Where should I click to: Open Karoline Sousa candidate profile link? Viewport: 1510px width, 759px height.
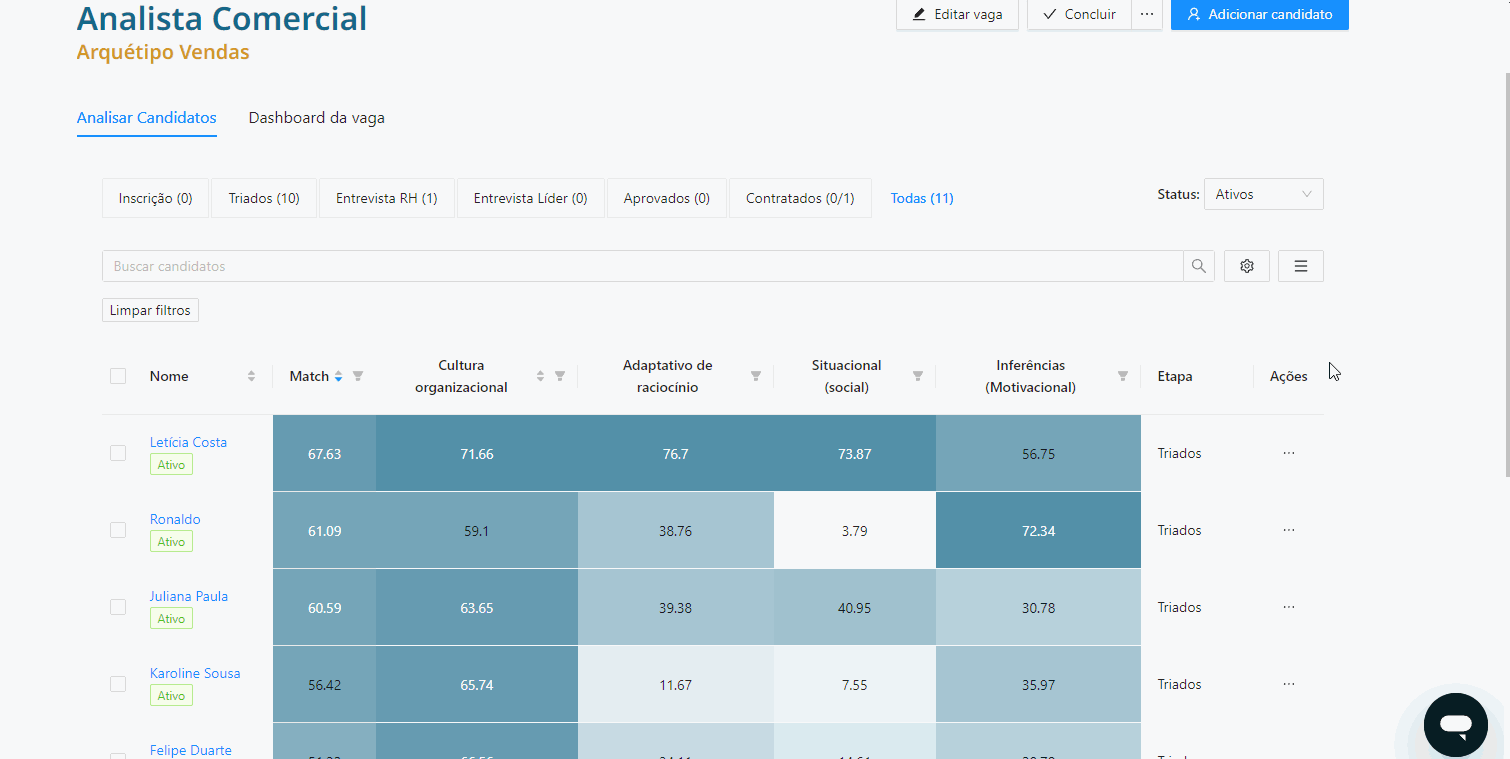point(195,673)
